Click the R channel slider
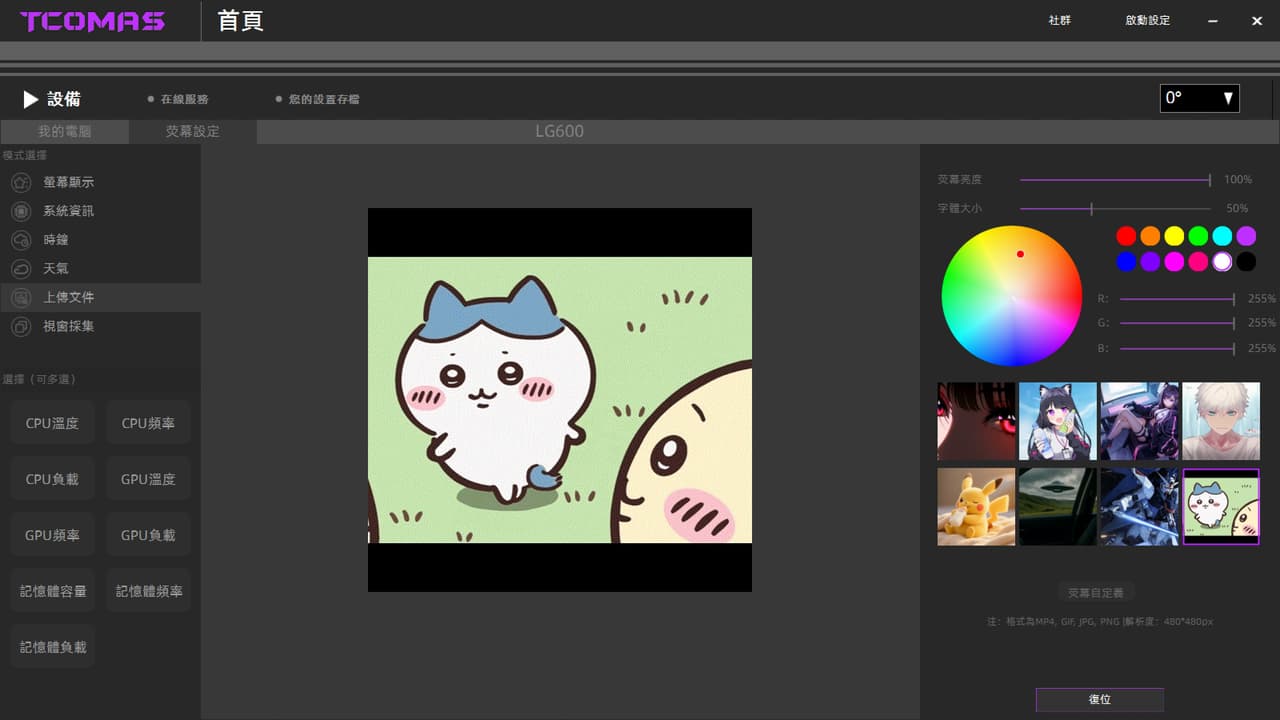1280x720 pixels. coord(1177,299)
